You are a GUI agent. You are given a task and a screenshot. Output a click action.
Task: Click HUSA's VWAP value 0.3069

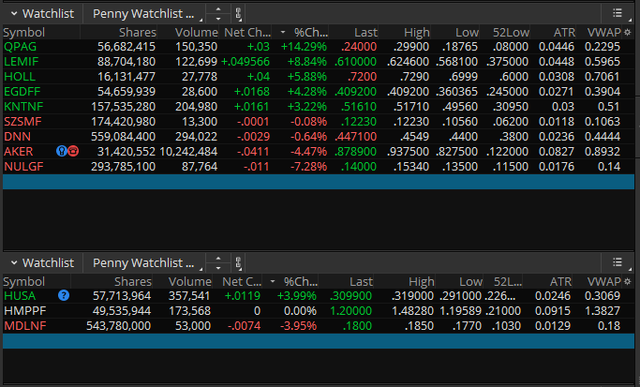602,296
